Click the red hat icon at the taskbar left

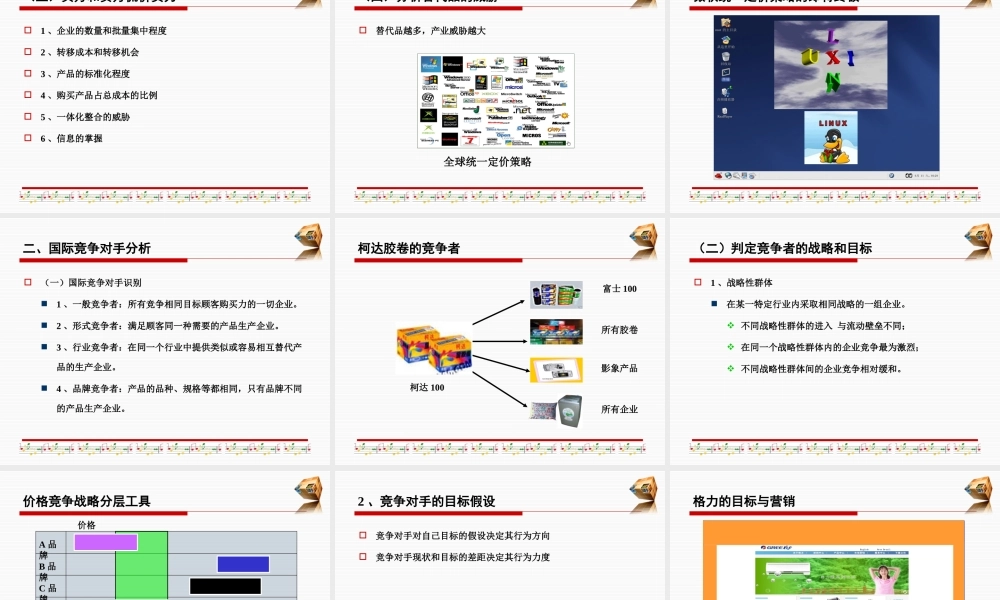point(716,175)
